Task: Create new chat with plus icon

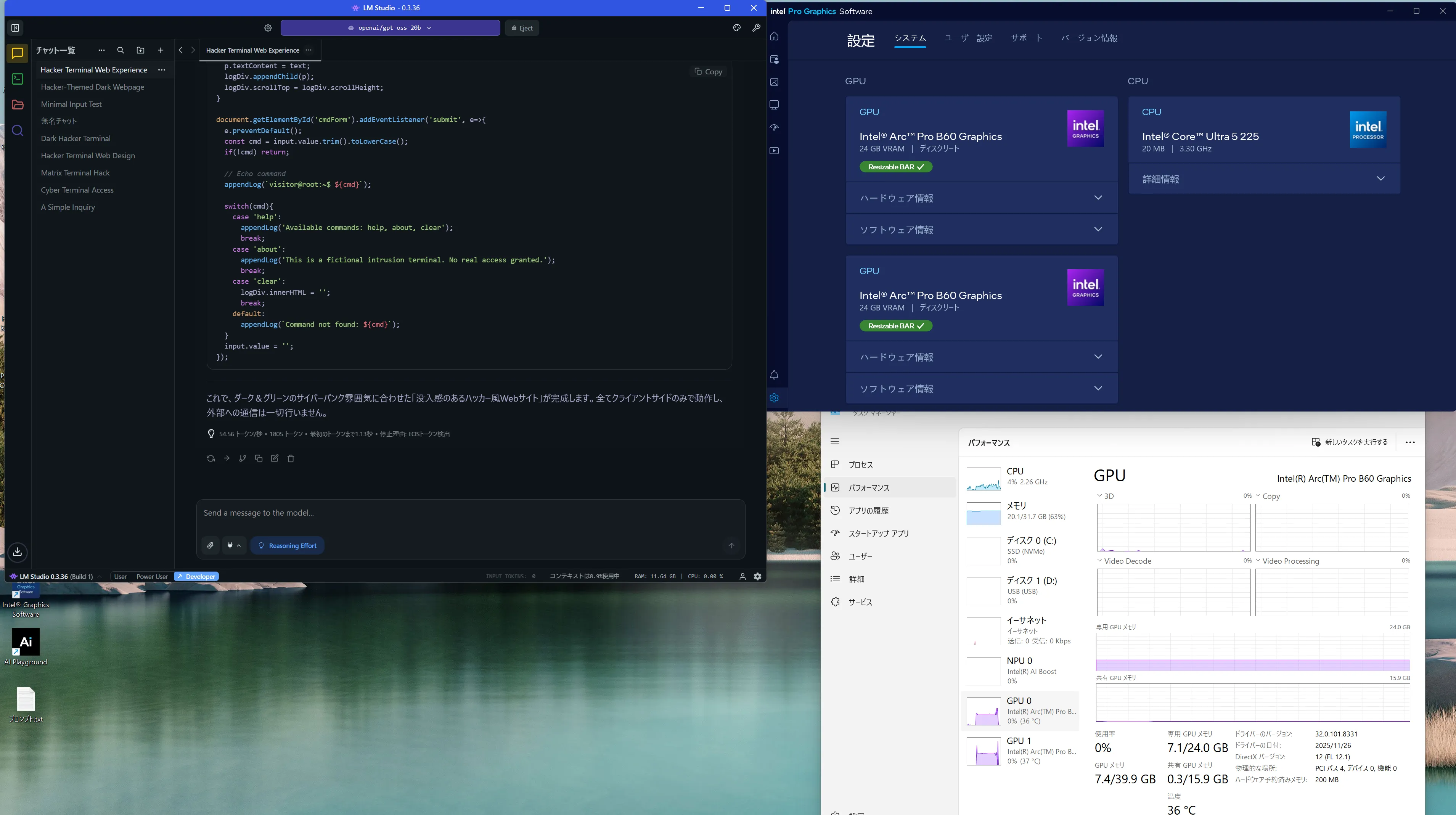Action: click(x=161, y=50)
